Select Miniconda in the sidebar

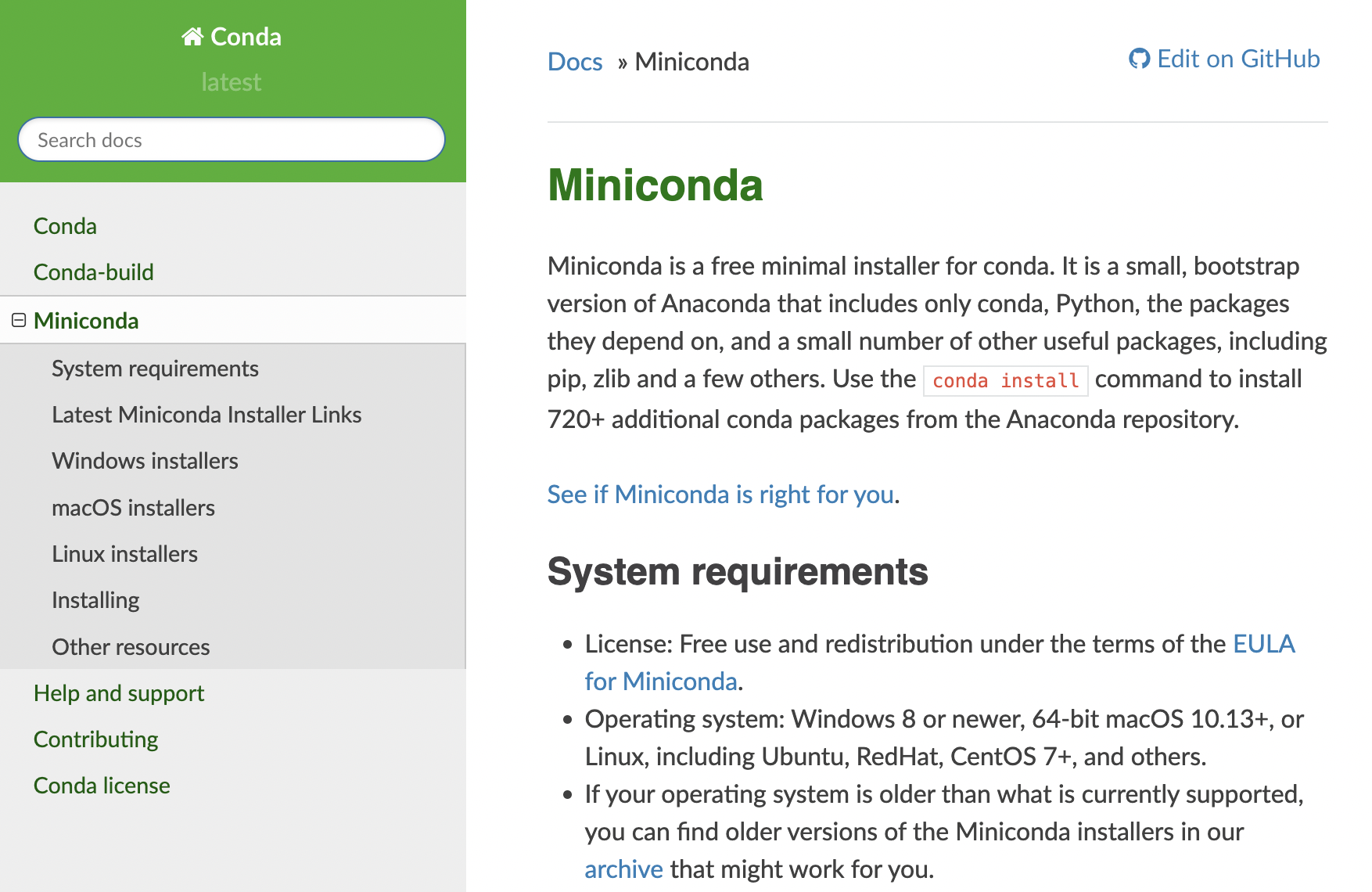pos(86,321)
